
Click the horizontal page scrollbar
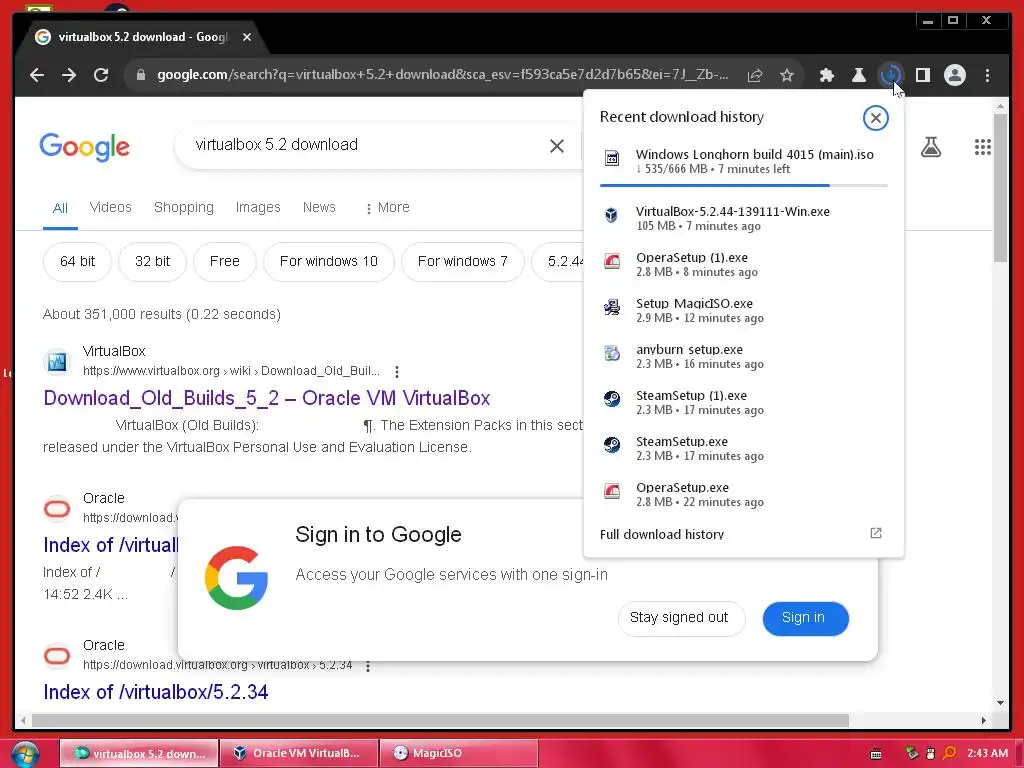click(x=440, y=720)
